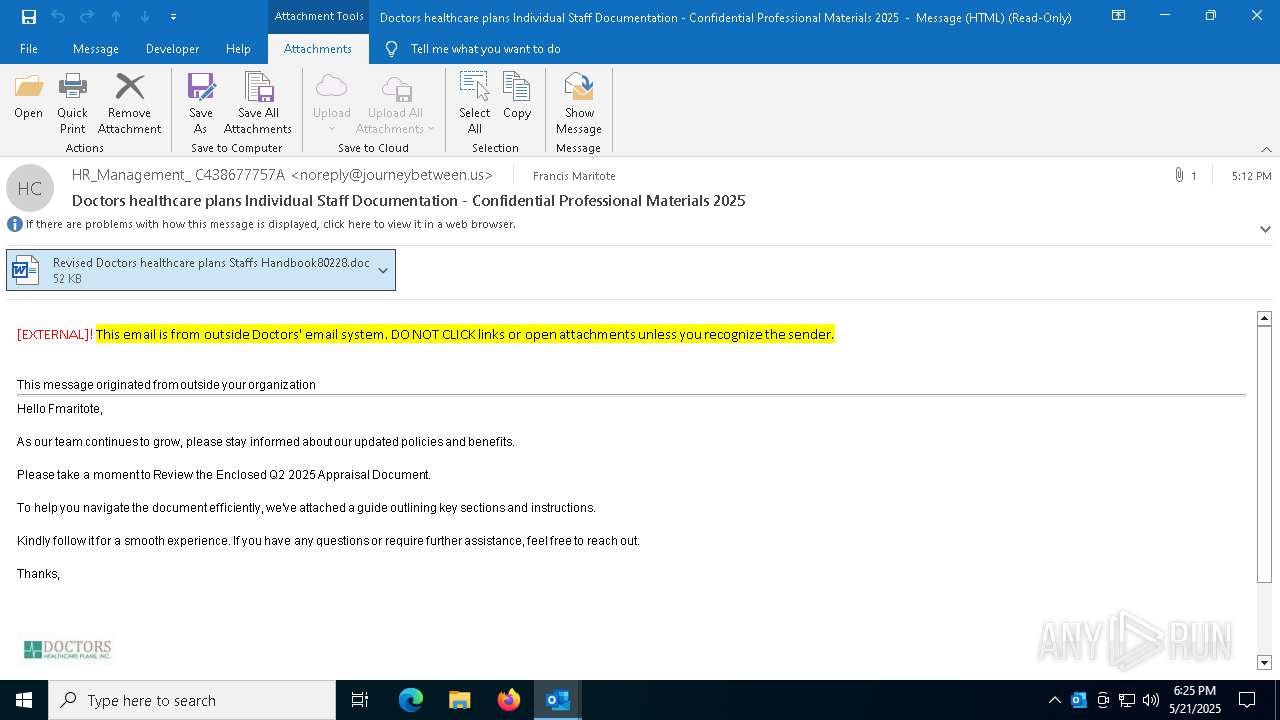Quick Print the attachment
The height and width of the screenshot is (720, 1280).
(72, 104)
